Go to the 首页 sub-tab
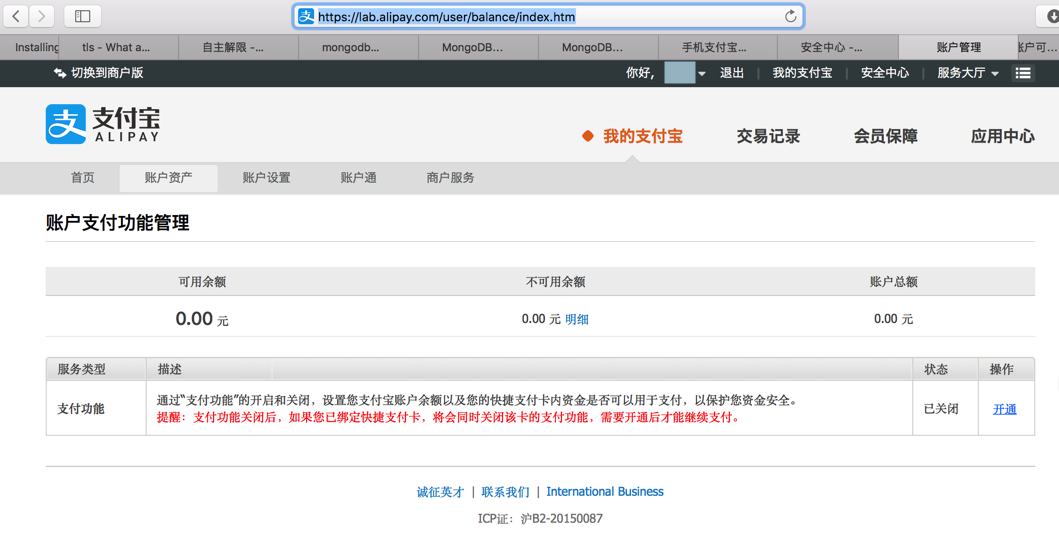This screenshot has height=537, width=1059. pos(82,178)
